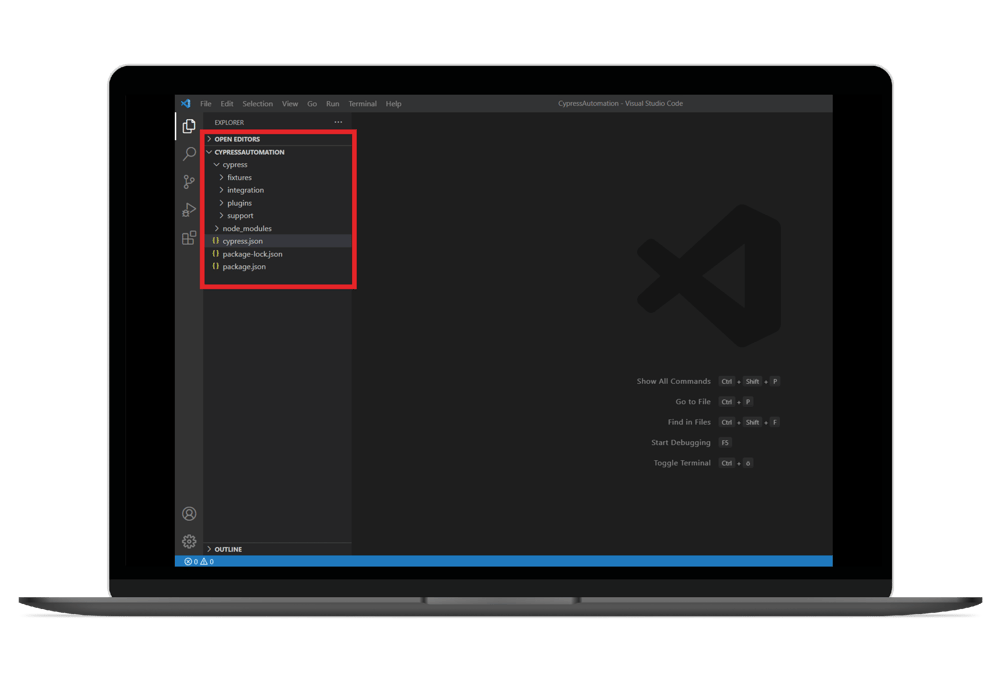Expand the integration folder chevron
Viewport: 1000px width, 693px height.
pos(221,190)
